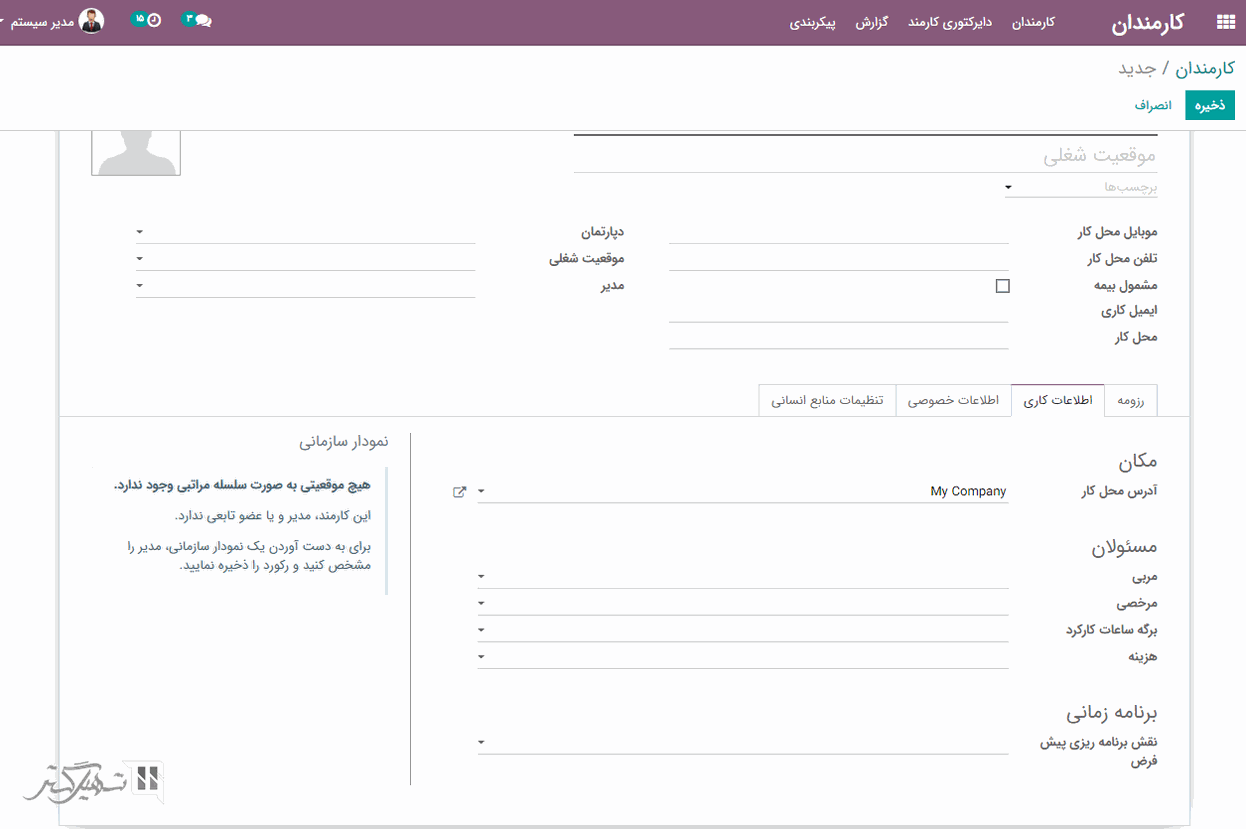Open the chat messages icon
The image size is (1246, 829).
tap(203, 21)
